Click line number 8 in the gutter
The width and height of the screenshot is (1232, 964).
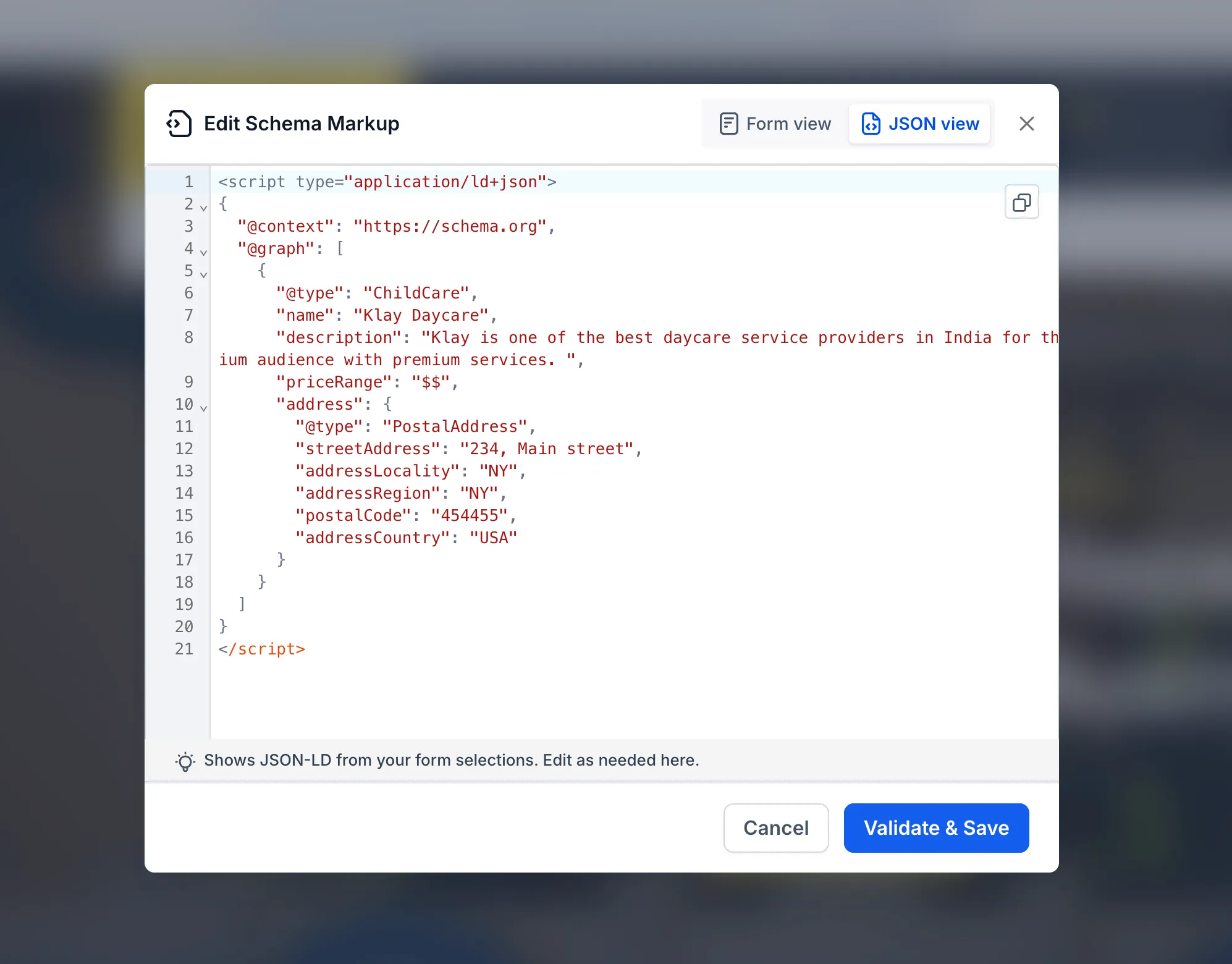(x=188, y=337)
